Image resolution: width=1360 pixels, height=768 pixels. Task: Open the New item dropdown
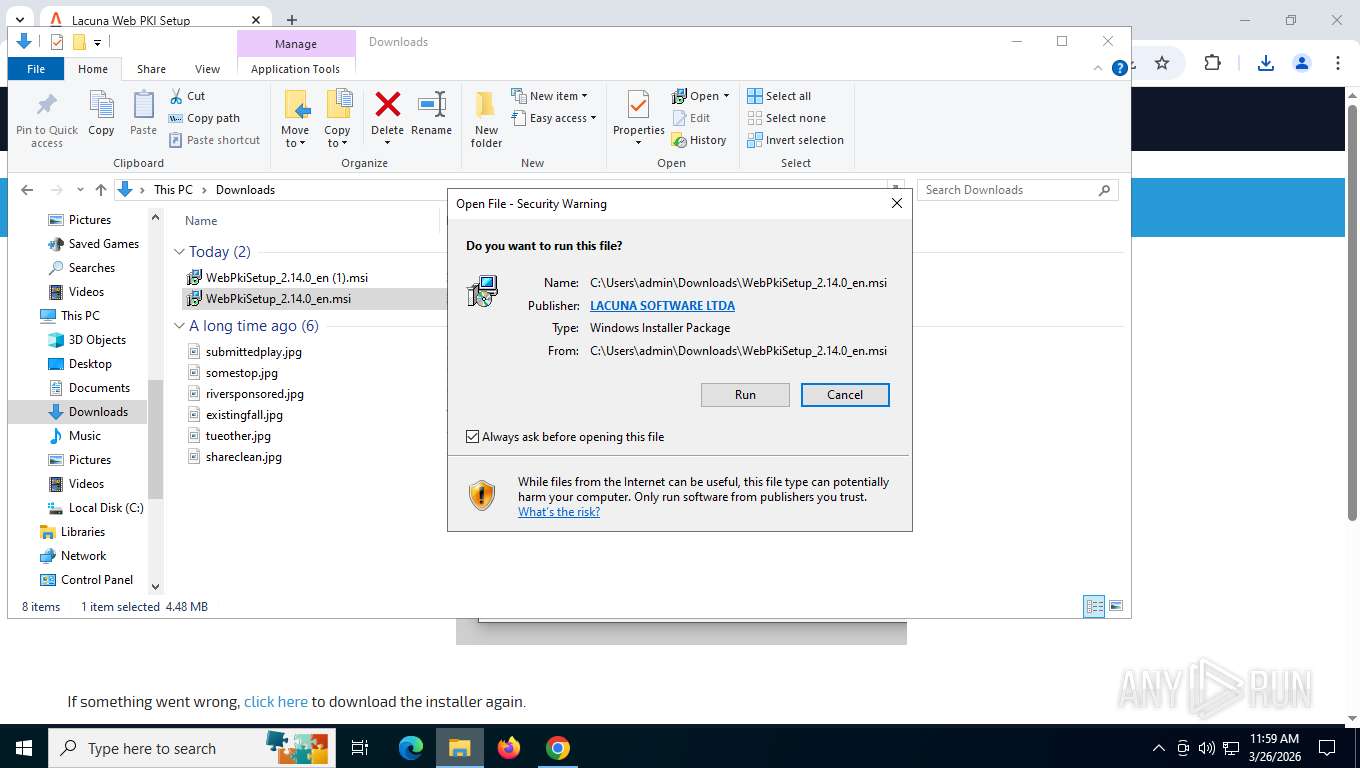[x=549, y=96]
